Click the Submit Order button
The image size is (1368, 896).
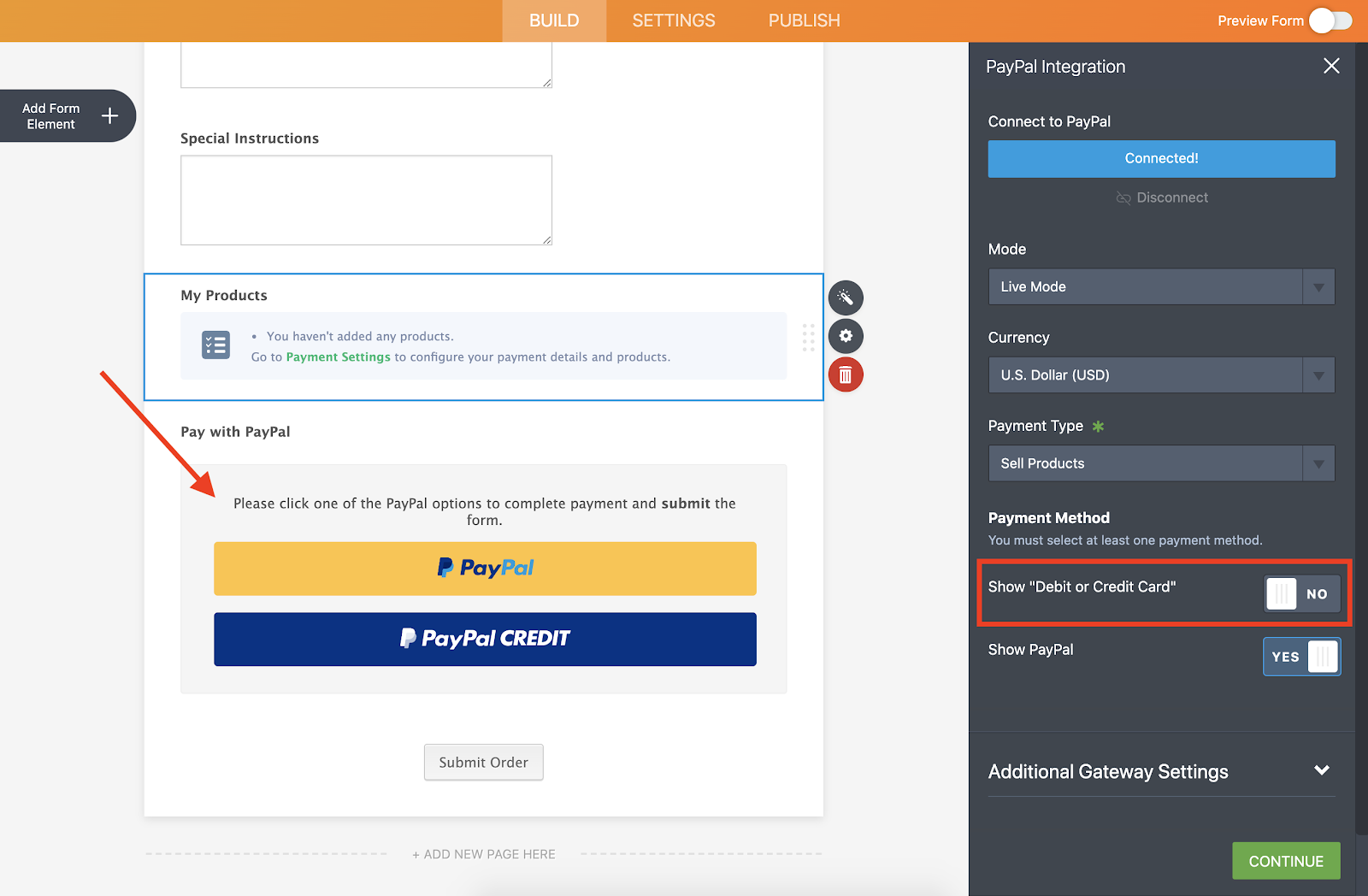pyautogui.click(x=484, y=762)
